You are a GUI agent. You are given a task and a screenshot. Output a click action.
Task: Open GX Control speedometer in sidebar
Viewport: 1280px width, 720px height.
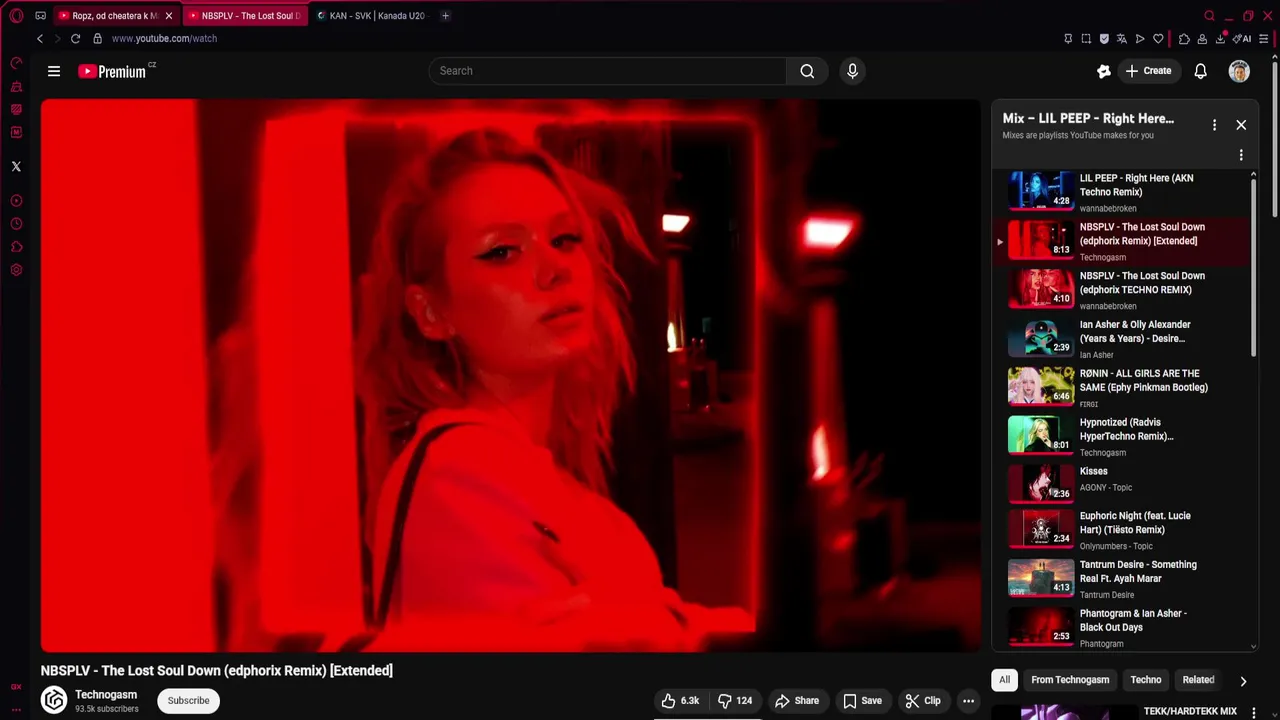click(x=16, y=63)
